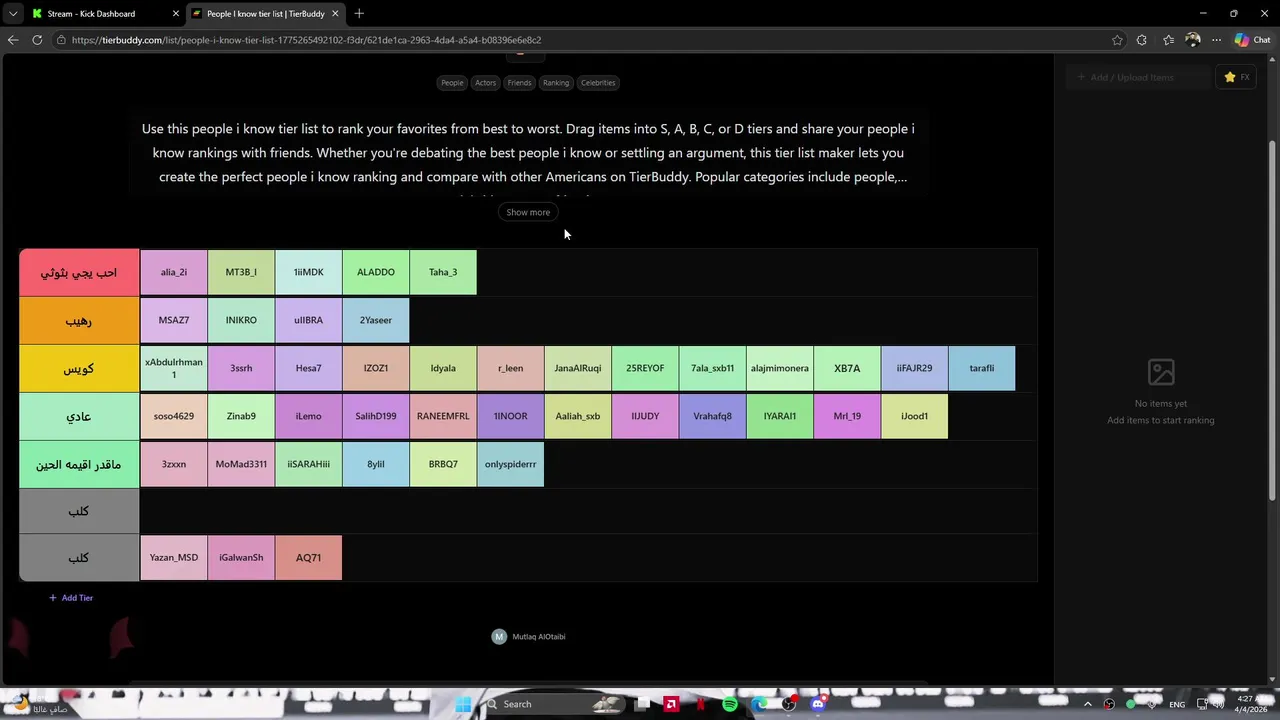Click the Celebrities category tag
The width and height of the screenshot is (1280, 720).
598,83
